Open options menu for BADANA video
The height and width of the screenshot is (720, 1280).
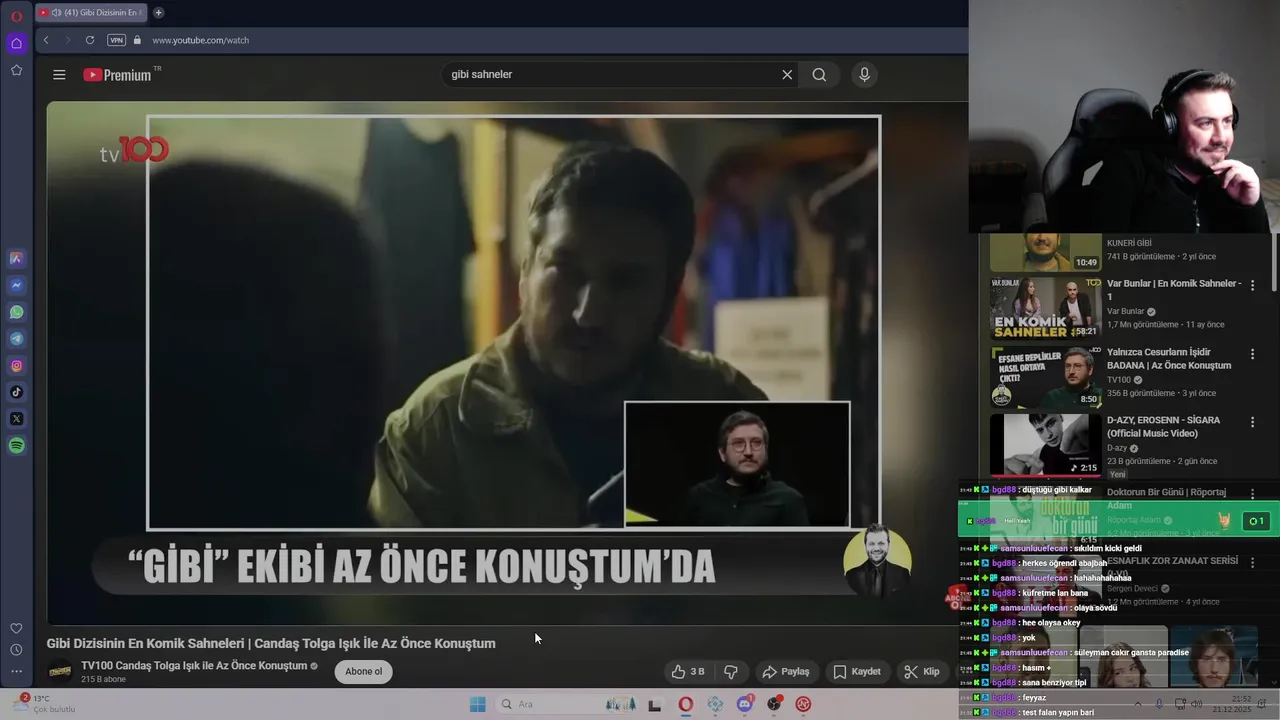coord(1252,354)
